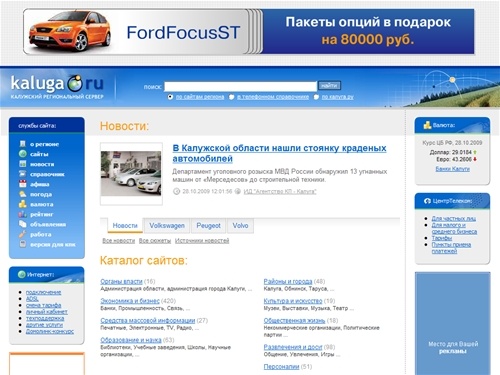This screenshot has height=375, width=500.
Task: Open 'Персоналии' catalog category
Action: pos(281,367)
